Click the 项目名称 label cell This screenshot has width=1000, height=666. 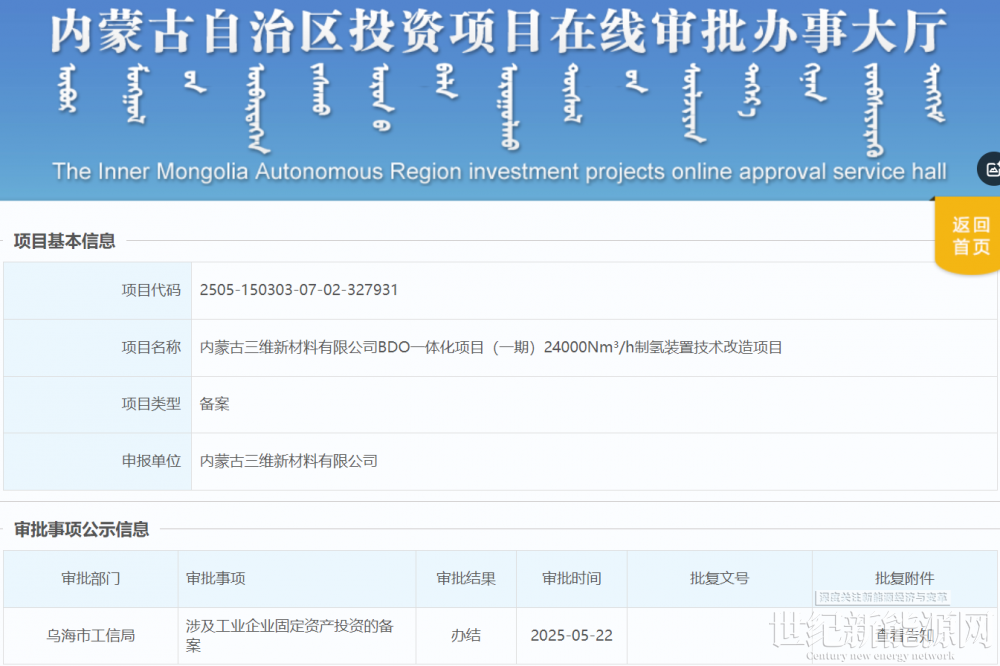click(x=98, y=348)
